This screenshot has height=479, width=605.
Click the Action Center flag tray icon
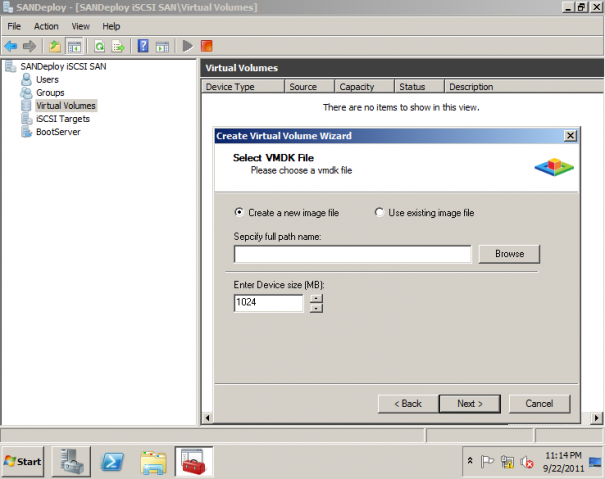coord(487,462)
